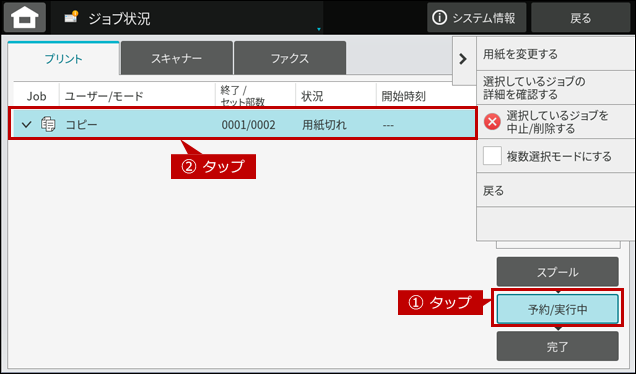Select the コピー job row

243,124
